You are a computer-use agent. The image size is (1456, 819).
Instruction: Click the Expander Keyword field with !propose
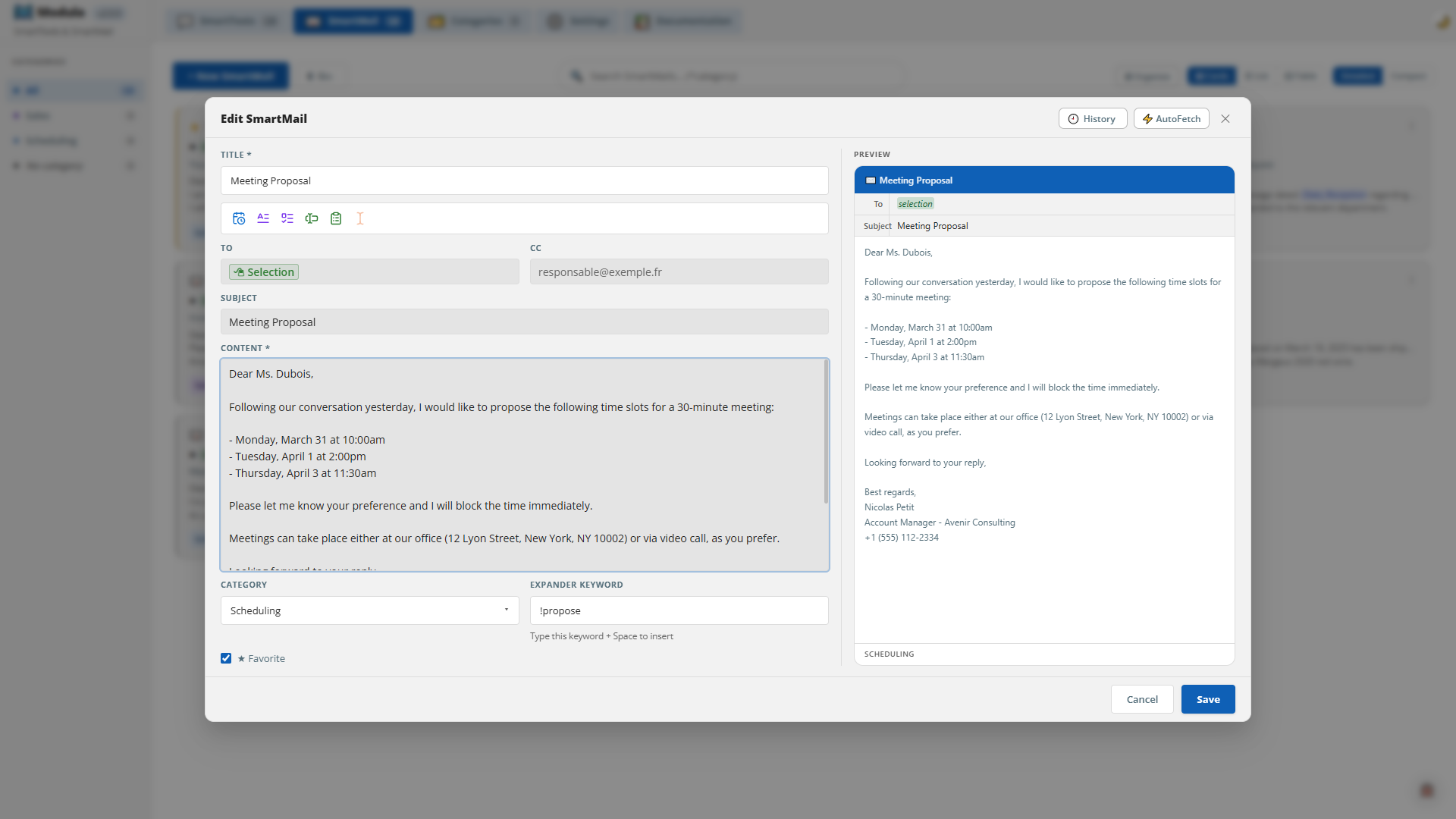(679, 610)
